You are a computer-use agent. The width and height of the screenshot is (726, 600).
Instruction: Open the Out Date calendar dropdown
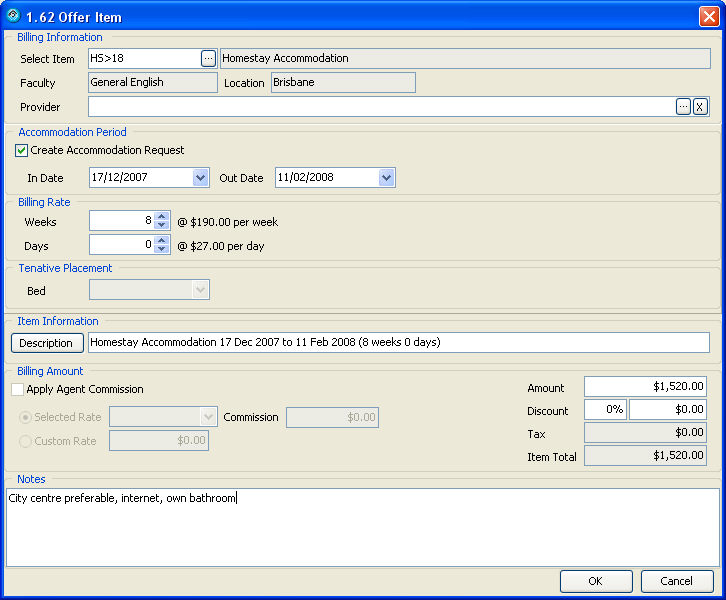click(x=386, y=178)
